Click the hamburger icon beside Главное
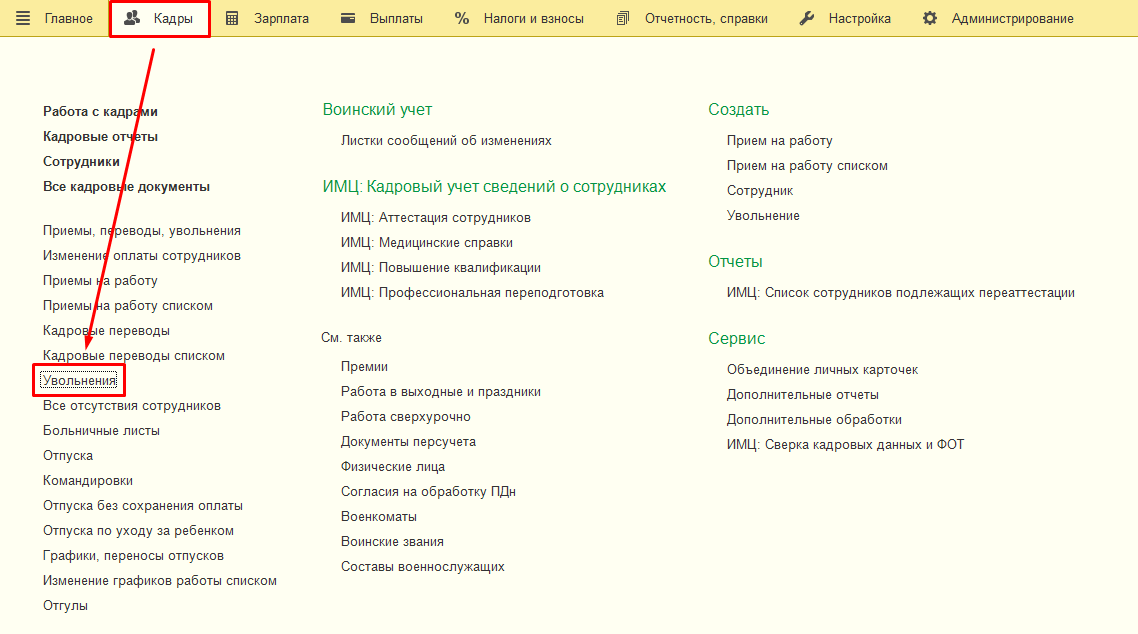1138x634 pixels. point(23,19)
